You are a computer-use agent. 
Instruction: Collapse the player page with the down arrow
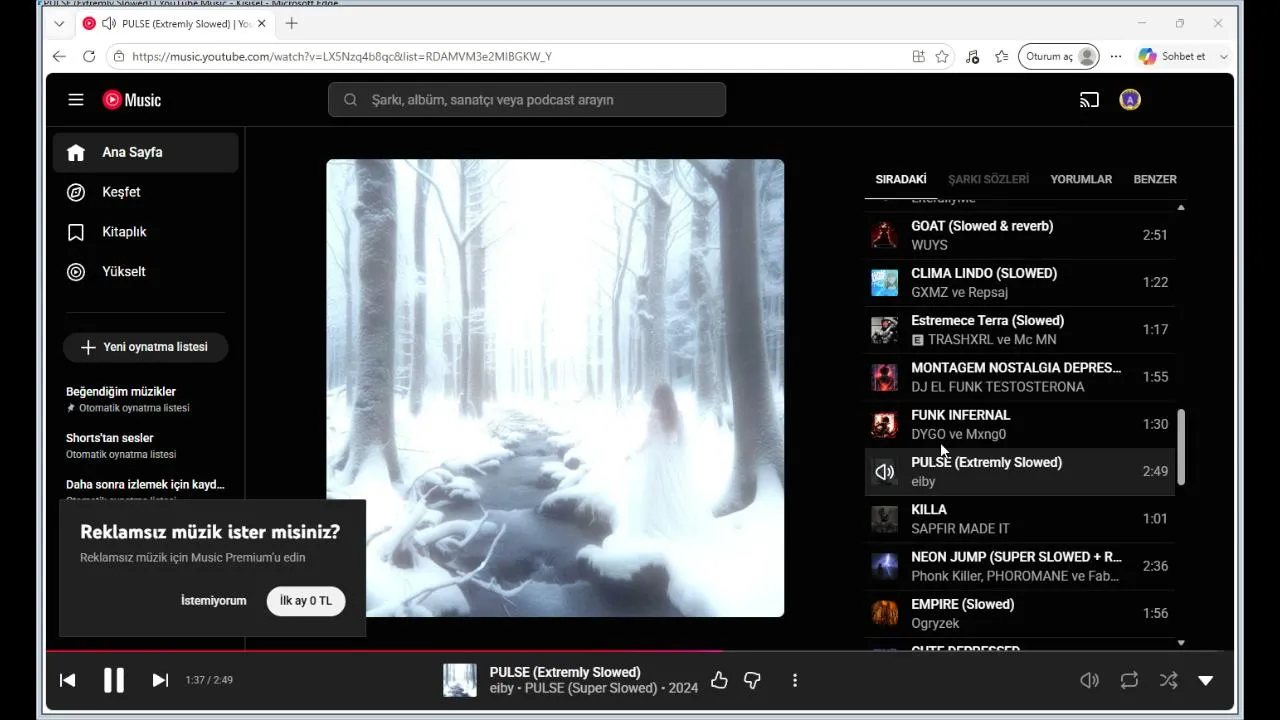(x=1206, y=680)
